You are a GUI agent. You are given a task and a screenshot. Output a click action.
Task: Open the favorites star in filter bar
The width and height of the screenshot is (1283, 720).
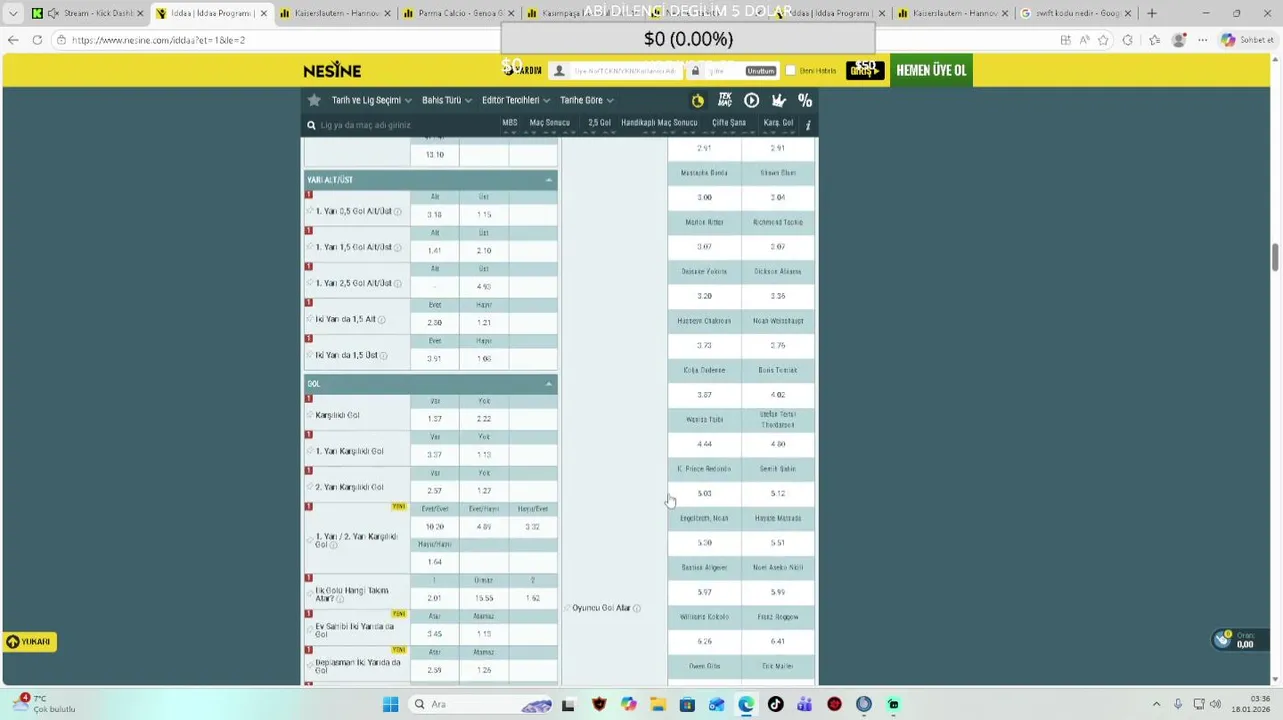314,100
